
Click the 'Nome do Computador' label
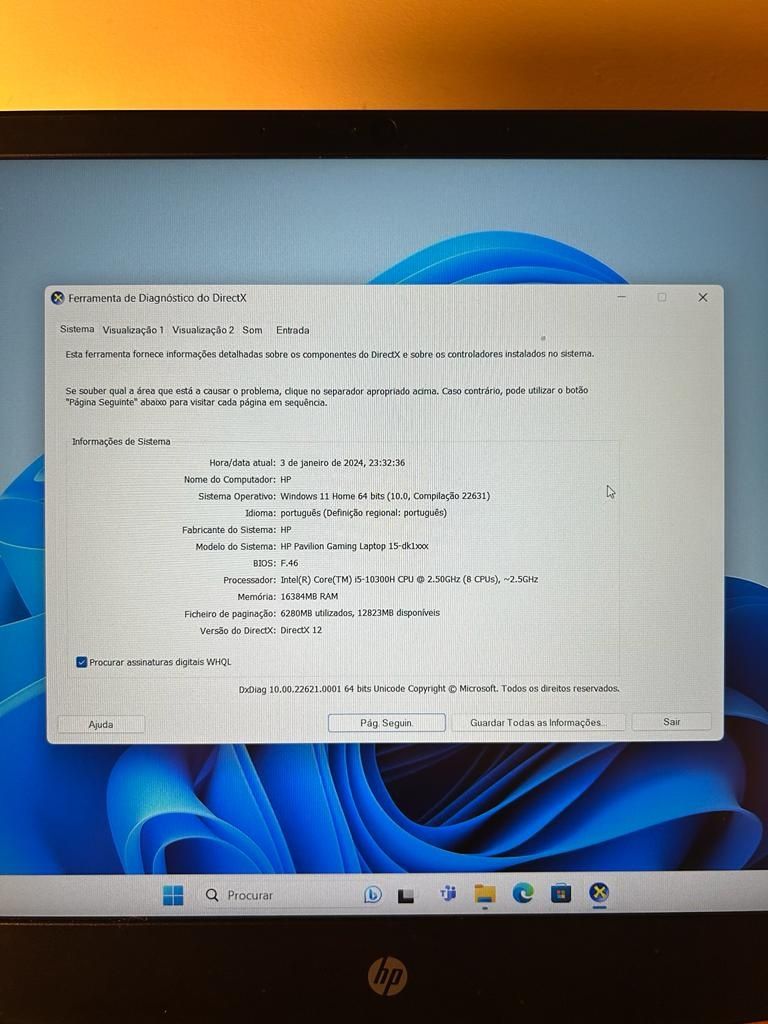click(229, 479)
